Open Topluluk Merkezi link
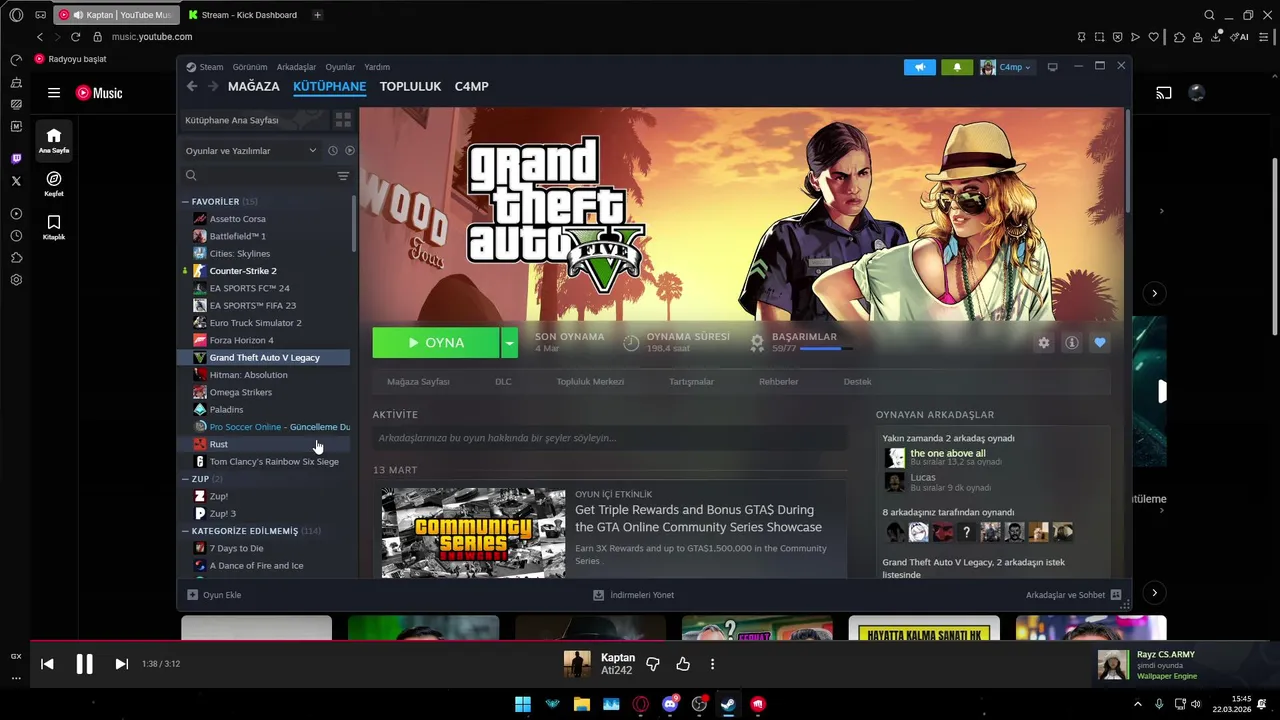Viewport: 1280px width, 720px height. click(x=590, y=382)
